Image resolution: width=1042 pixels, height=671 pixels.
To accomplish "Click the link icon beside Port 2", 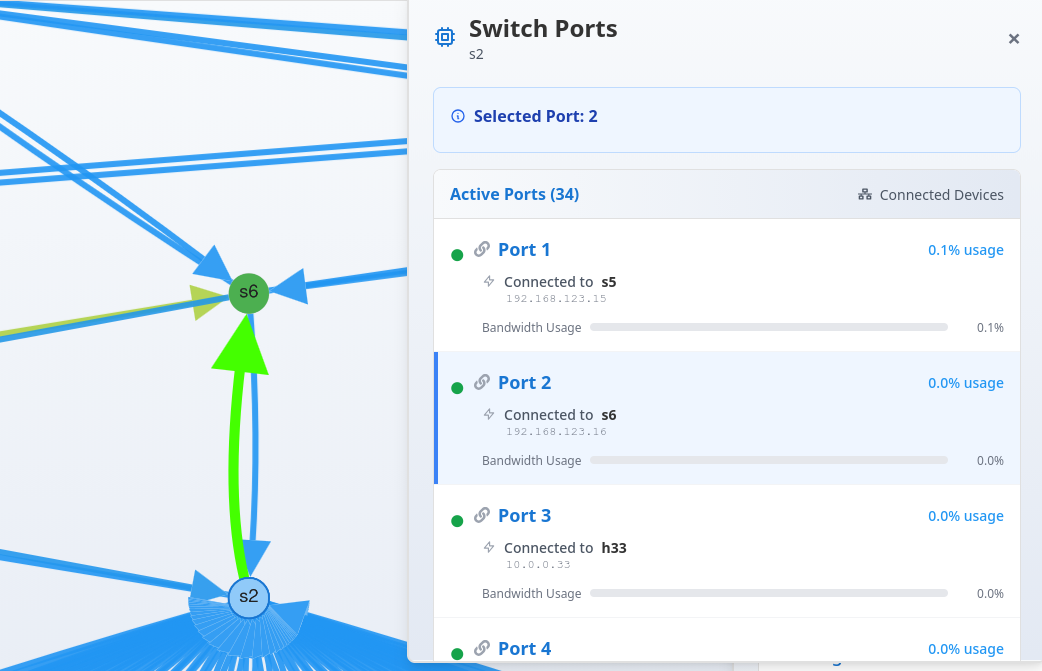I will click(x=481, y=383).
